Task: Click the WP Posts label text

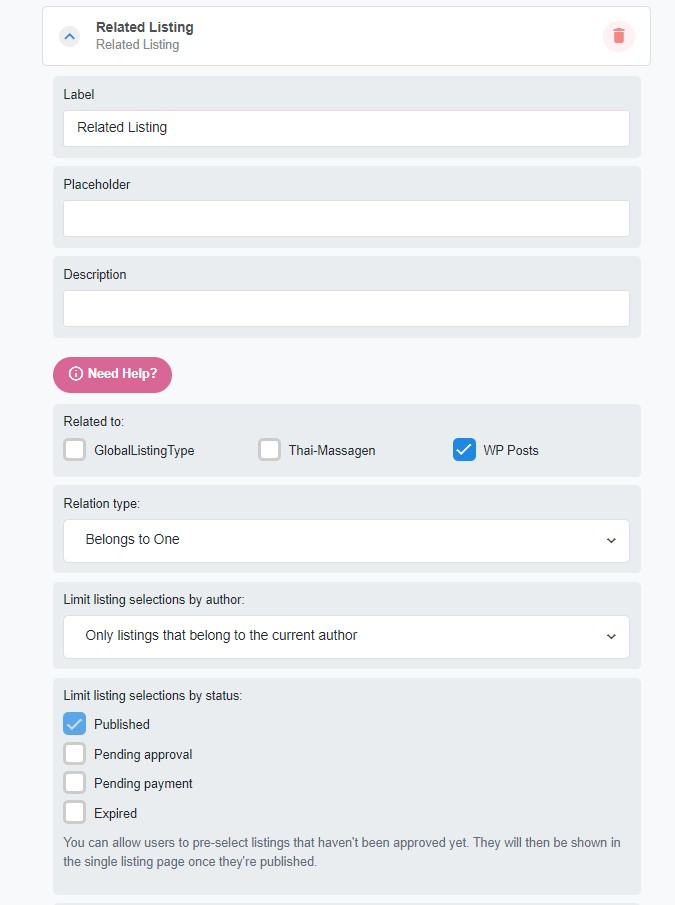Action: pos(511,450)
